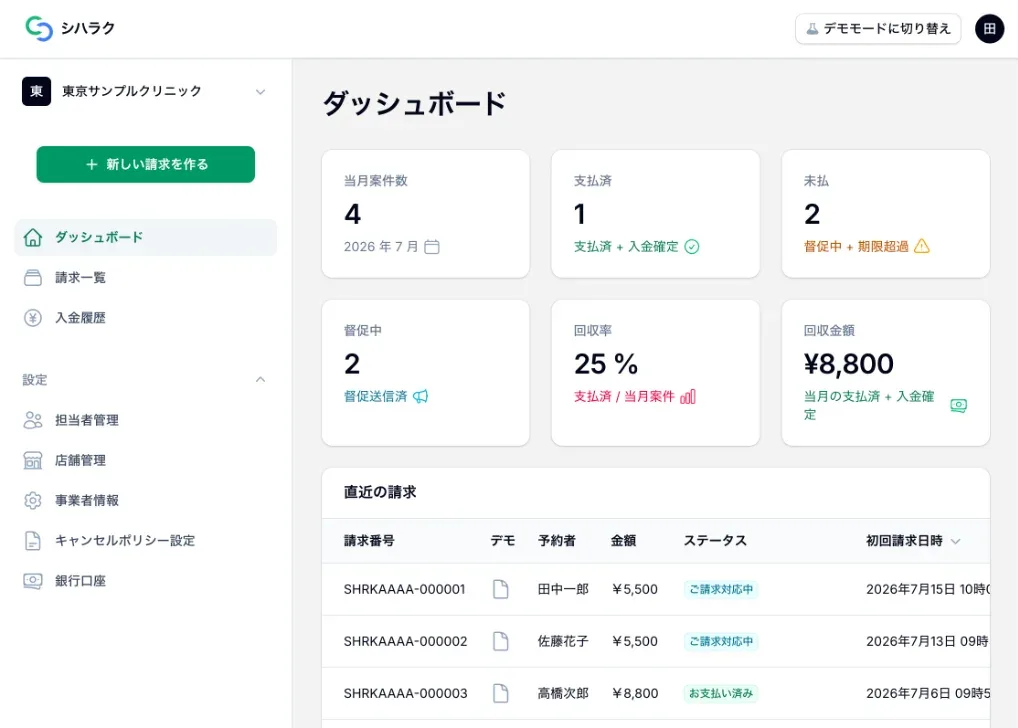Open the user avatar 田 menu

tap(989, 29)
